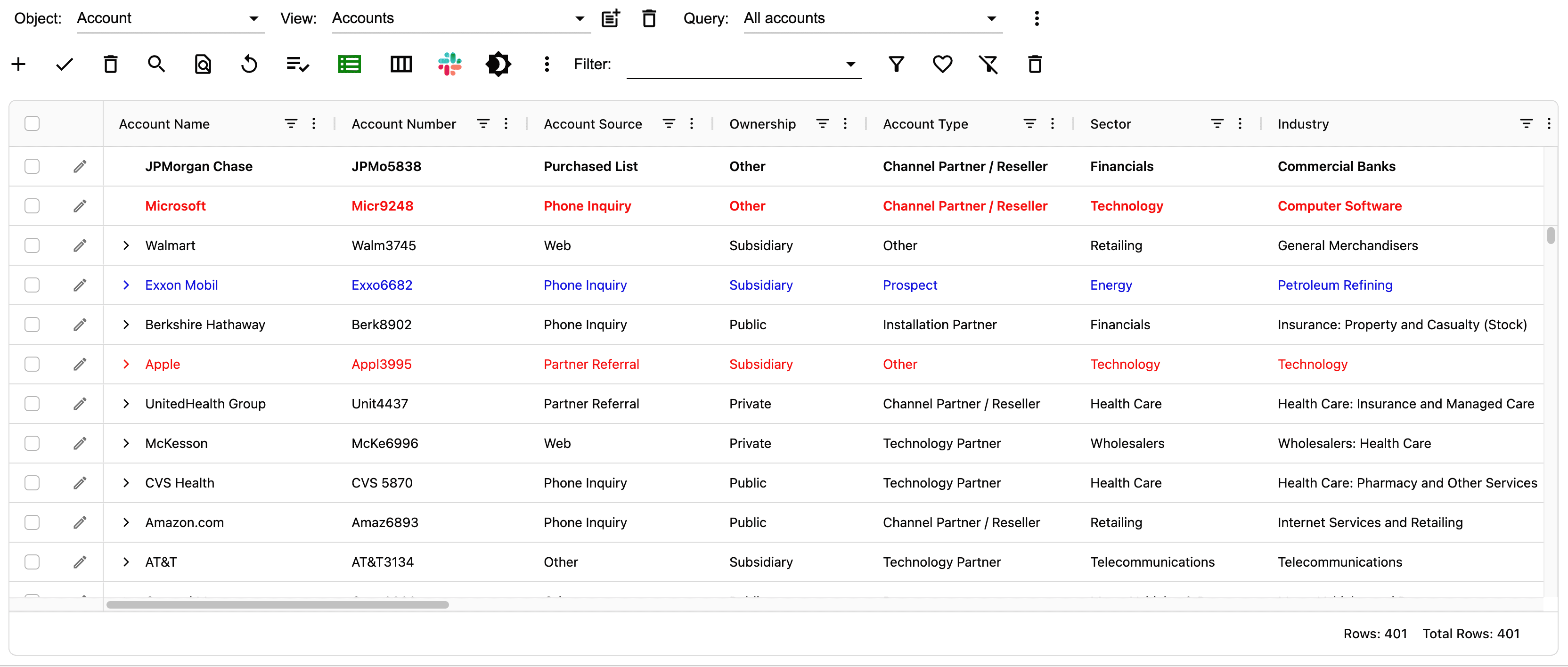Screen dimensions: 1568x667
Task: Open Account Name column three-dot menu
Action: click(314, 123)
